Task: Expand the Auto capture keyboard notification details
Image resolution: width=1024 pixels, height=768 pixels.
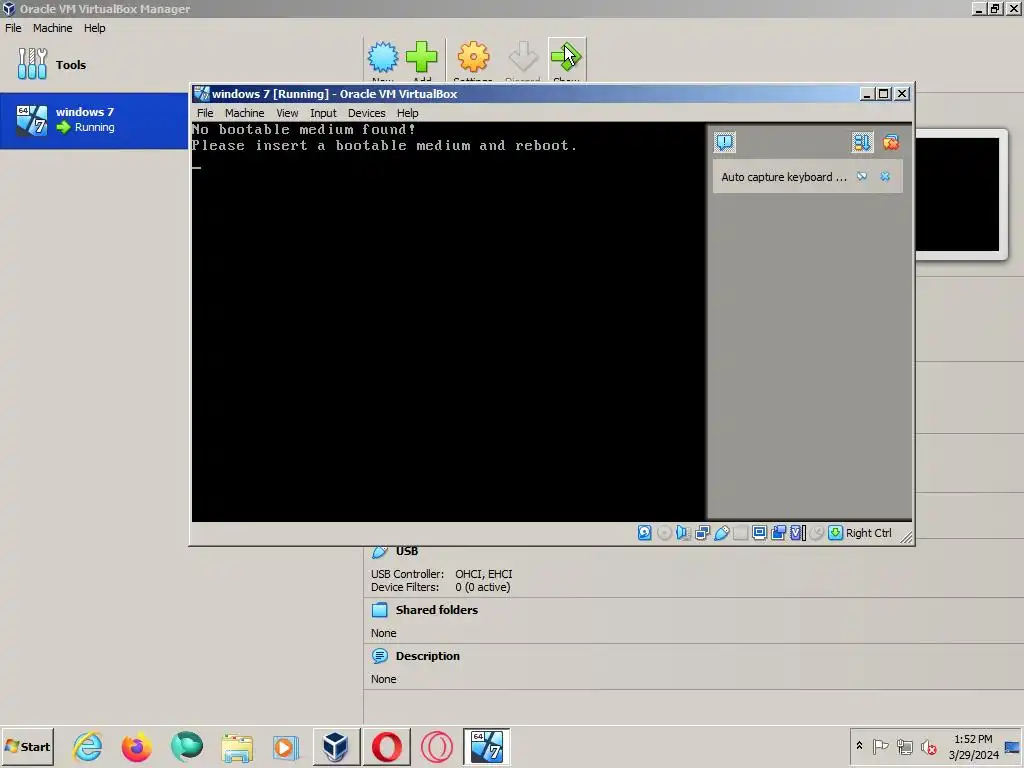Action: coord(862,176)
